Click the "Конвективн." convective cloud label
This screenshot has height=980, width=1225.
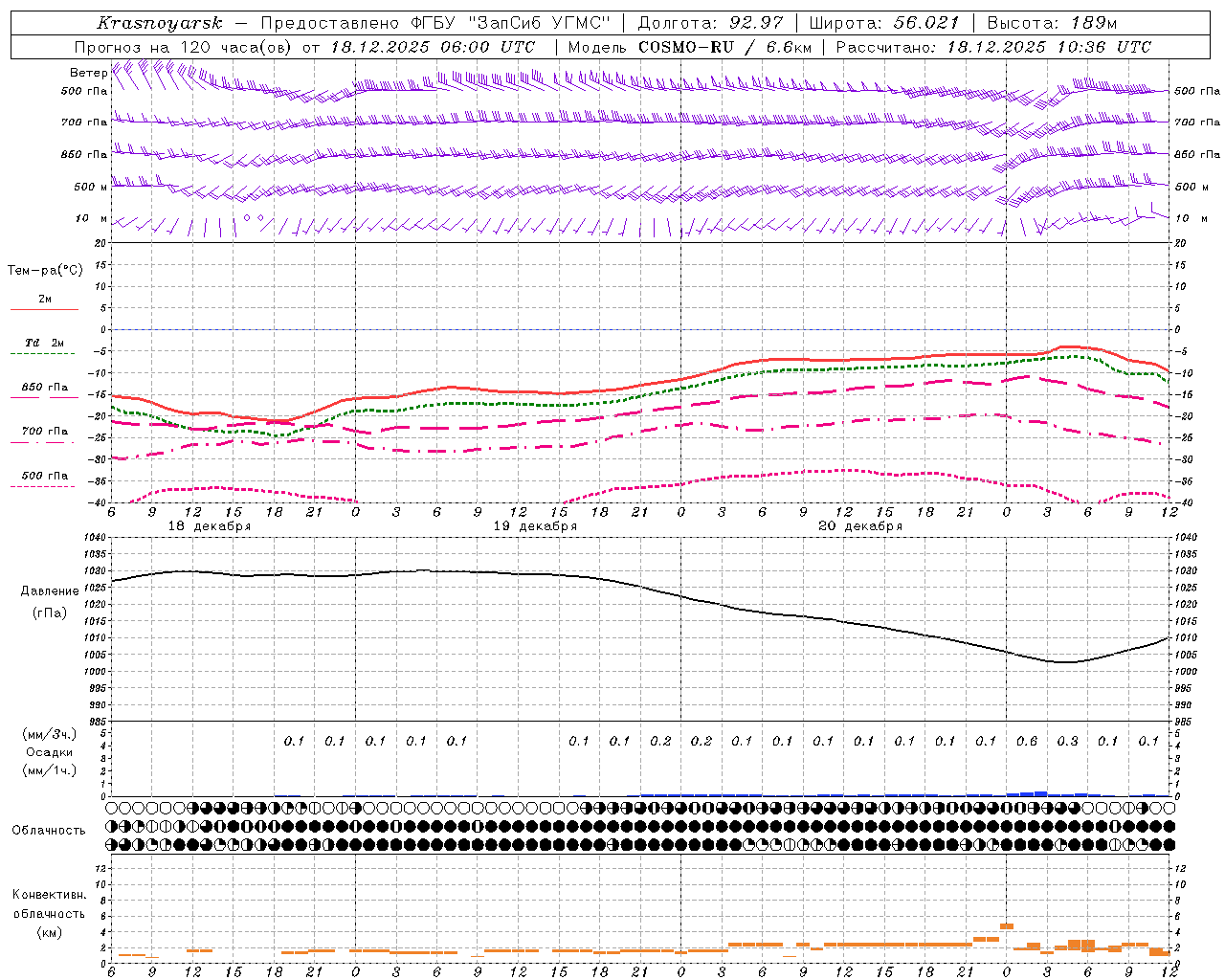pyautogui.click(x=49, y=895)
